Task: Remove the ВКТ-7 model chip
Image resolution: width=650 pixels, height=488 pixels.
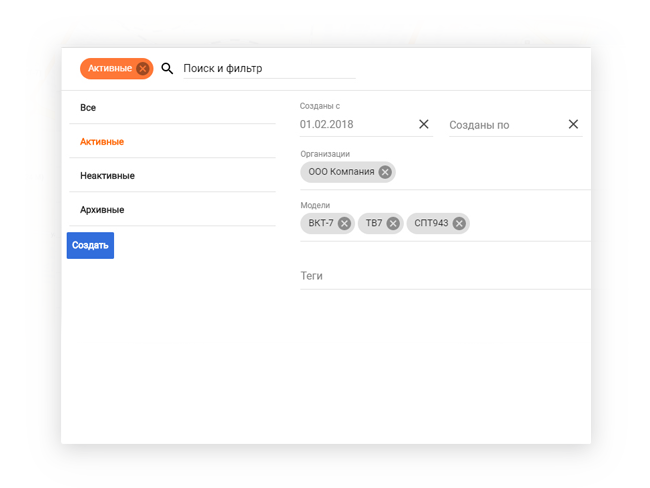Action: pos(344,223)
